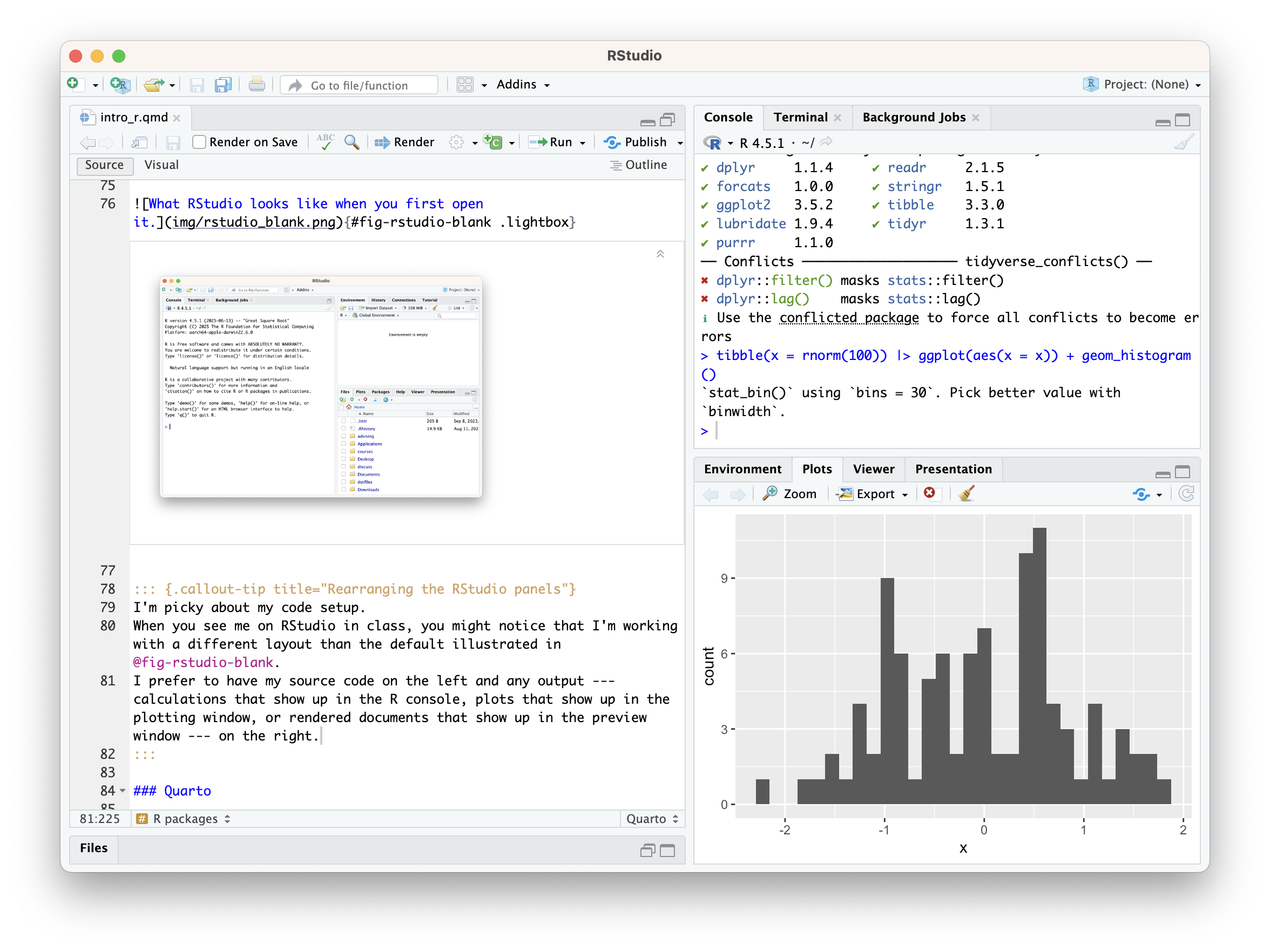Open the Addins dropdown

(x=523, y=84)
